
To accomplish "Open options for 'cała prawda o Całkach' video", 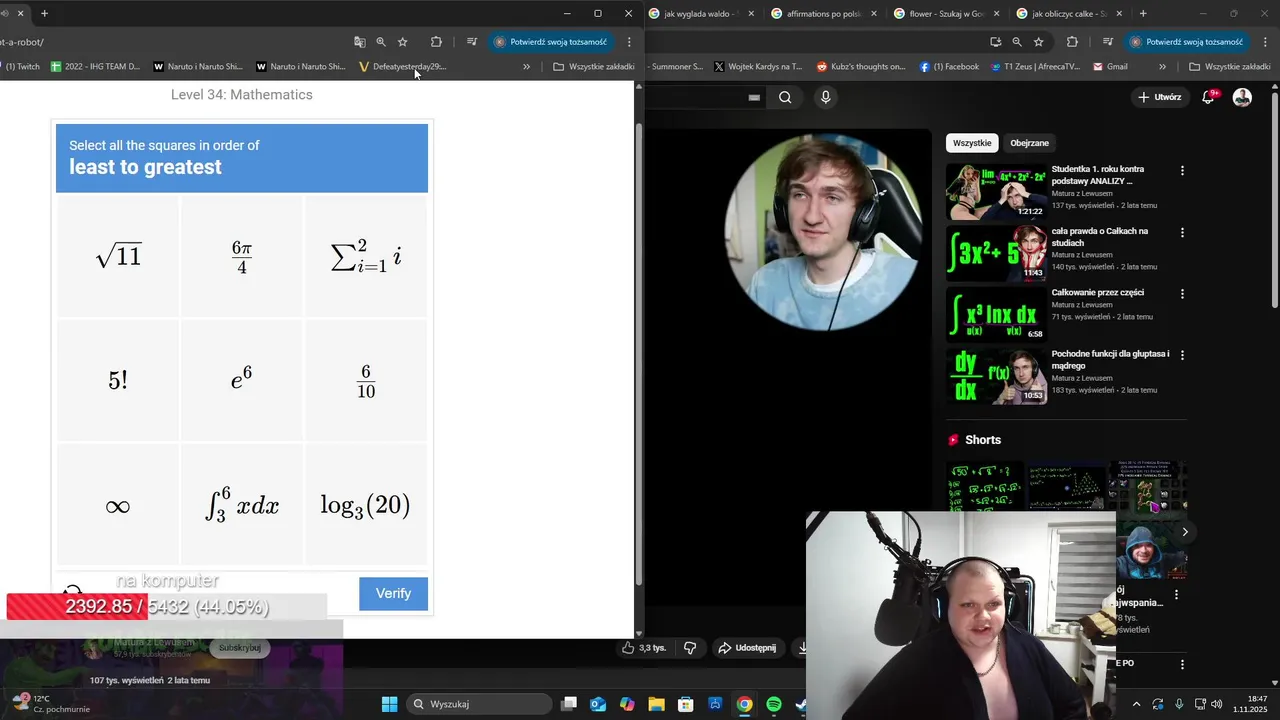I will pyautogui.click(x=1182, y=232).
